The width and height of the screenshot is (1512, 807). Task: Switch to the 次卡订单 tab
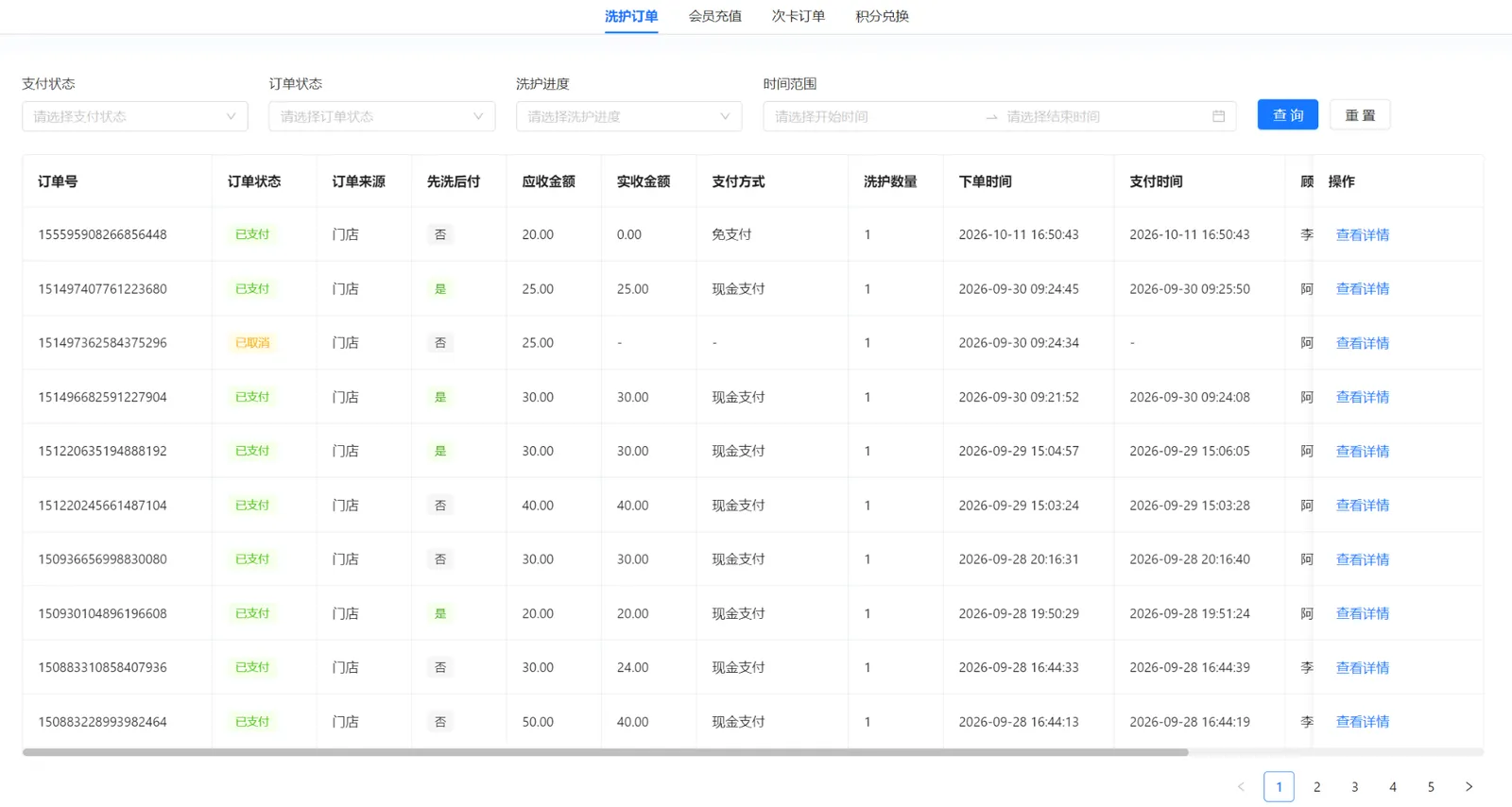(799, 16)
